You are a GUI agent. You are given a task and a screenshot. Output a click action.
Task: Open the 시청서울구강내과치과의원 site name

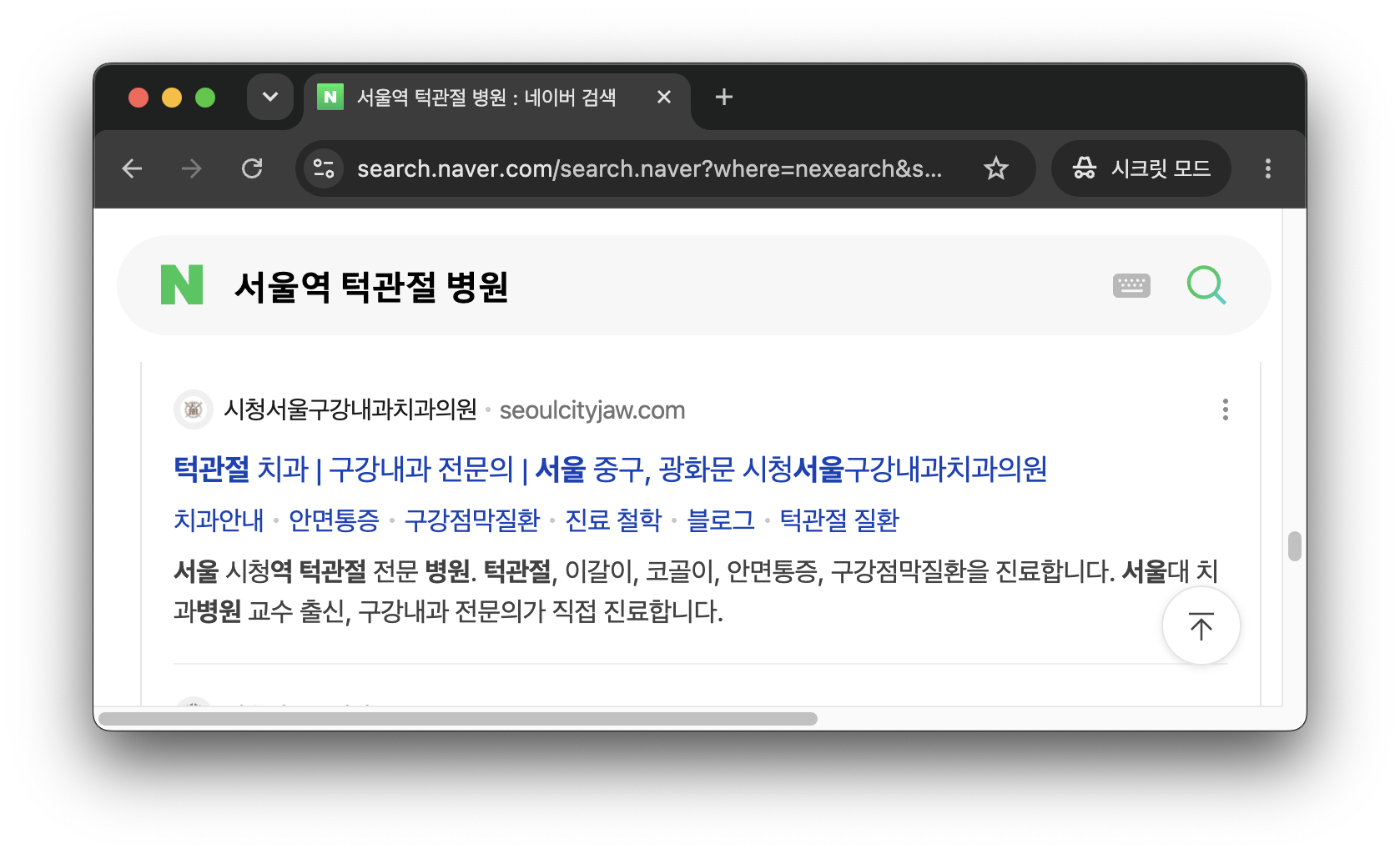(x=350, y=409)
